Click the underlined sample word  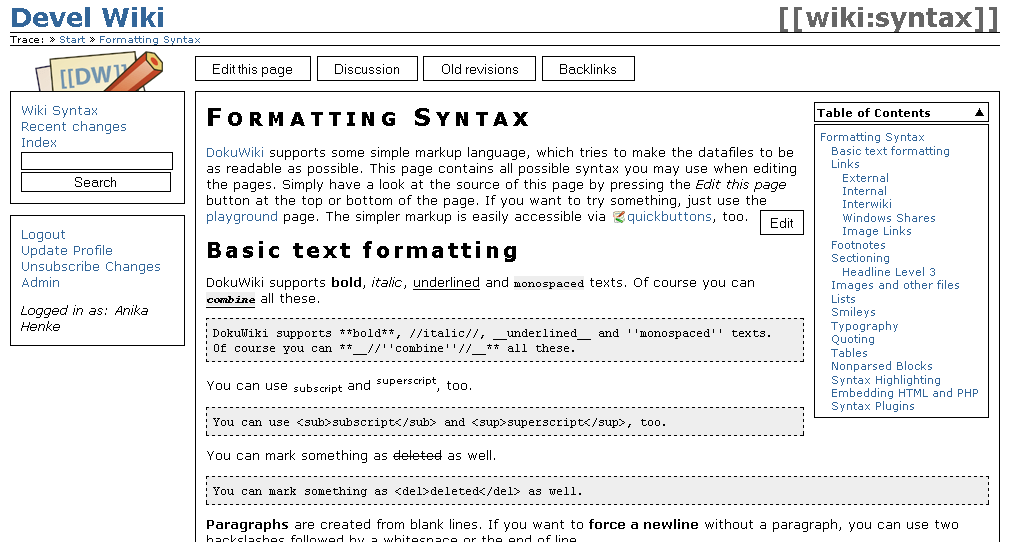pos(446,283)
